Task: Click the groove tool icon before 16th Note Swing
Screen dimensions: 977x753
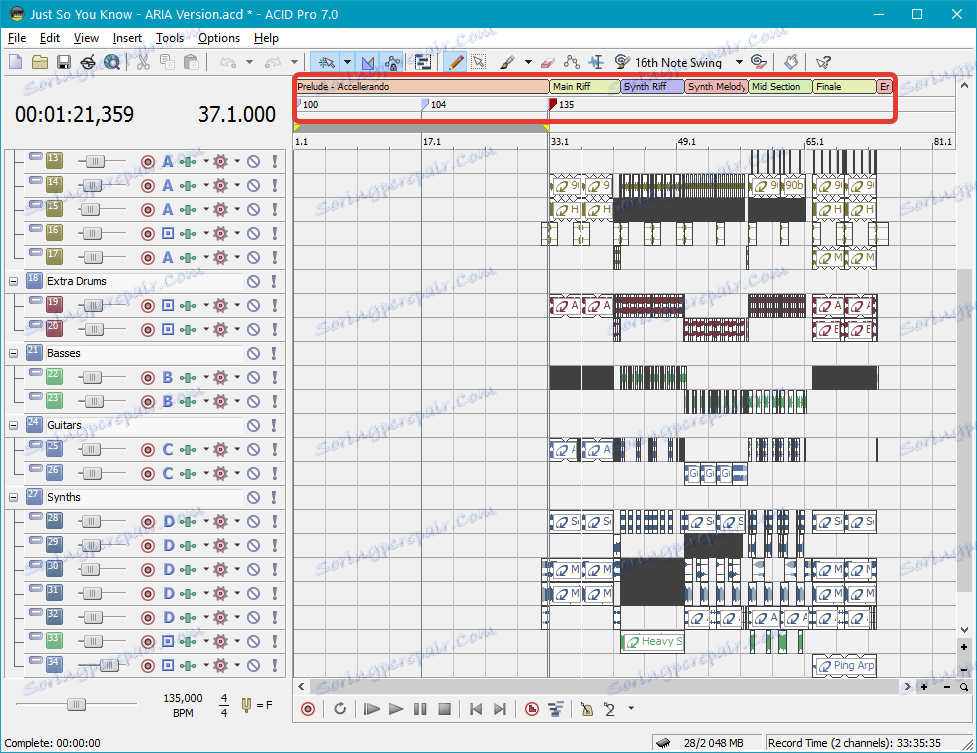Action: (622, 62)
